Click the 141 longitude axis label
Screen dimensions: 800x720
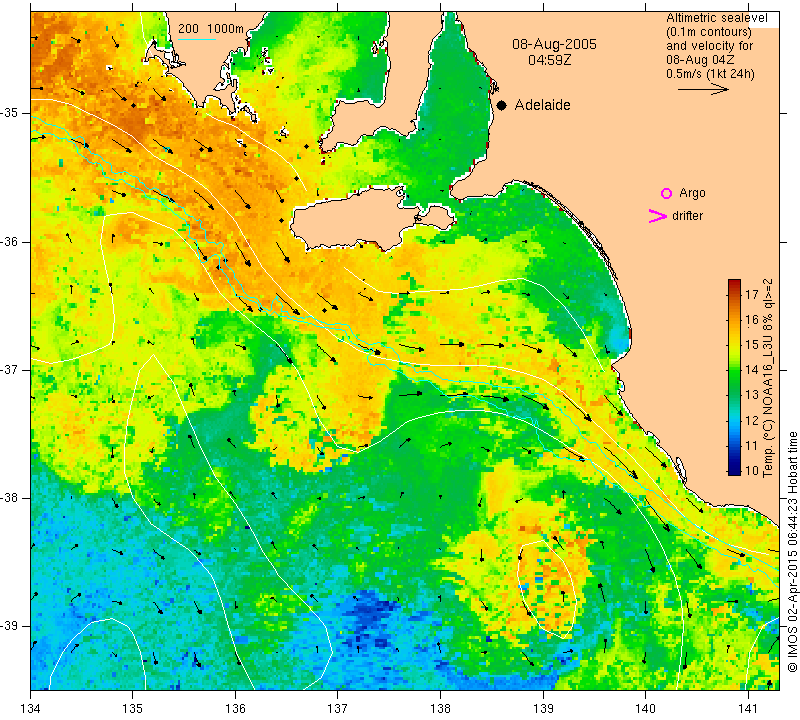[748, 708]
